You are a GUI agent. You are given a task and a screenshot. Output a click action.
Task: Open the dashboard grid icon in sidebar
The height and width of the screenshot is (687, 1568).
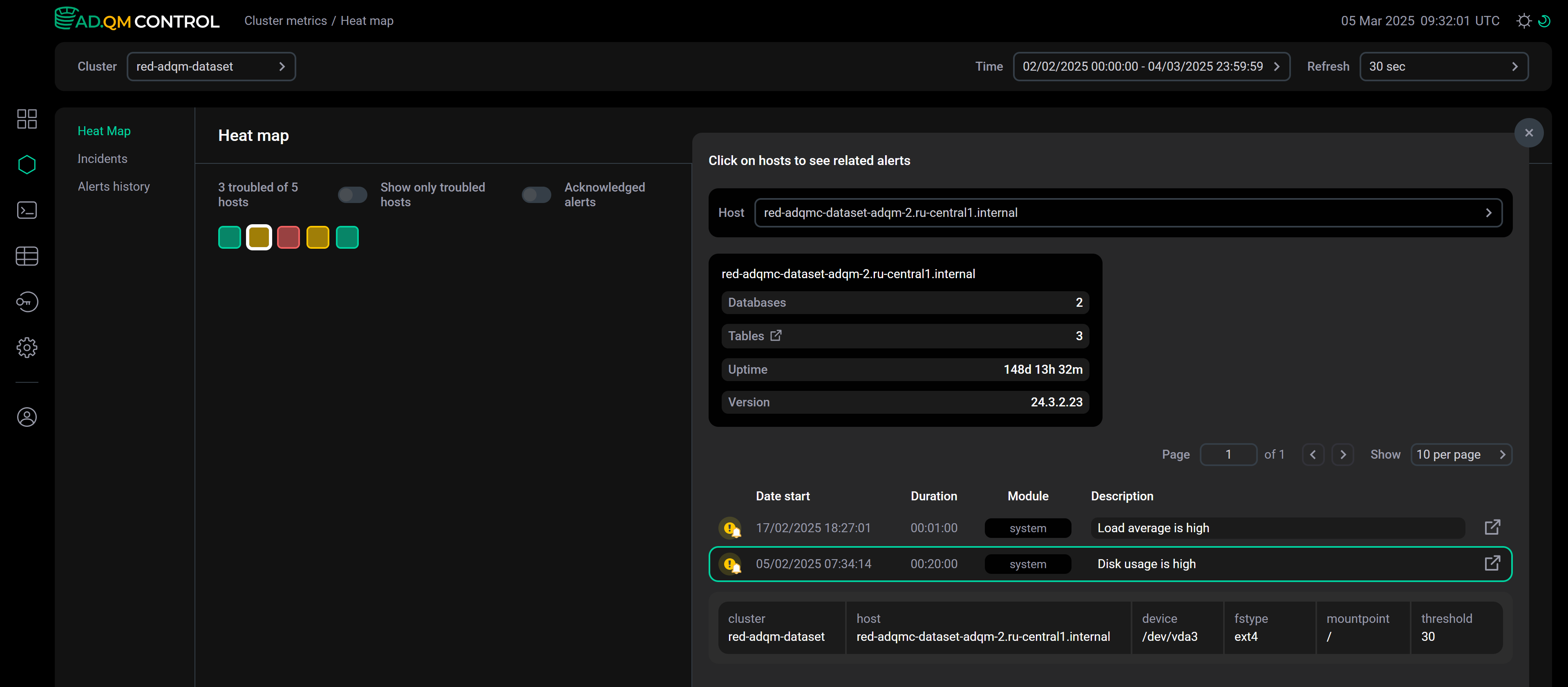27,119
